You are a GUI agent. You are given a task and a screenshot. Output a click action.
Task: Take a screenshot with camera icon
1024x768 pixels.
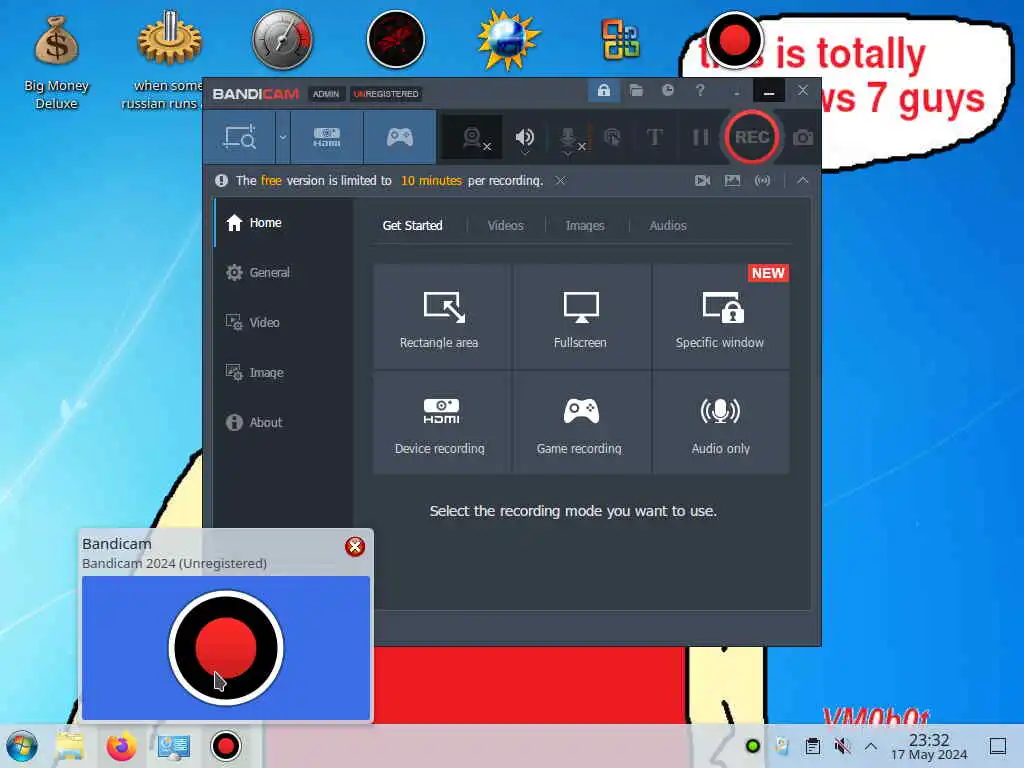pos(803,138)
